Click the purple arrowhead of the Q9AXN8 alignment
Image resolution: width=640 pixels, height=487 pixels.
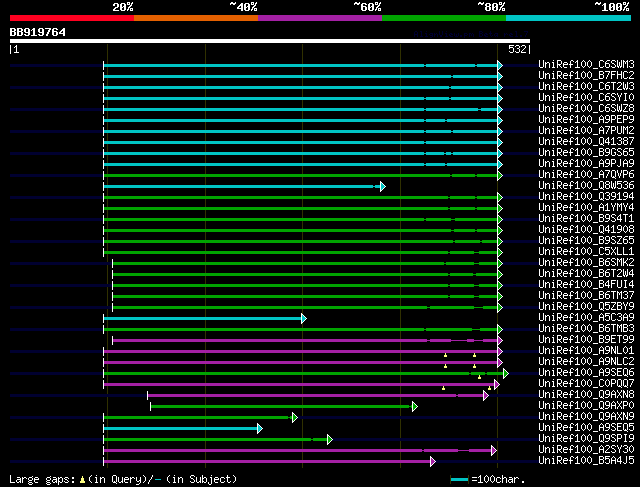pos(486,396)
